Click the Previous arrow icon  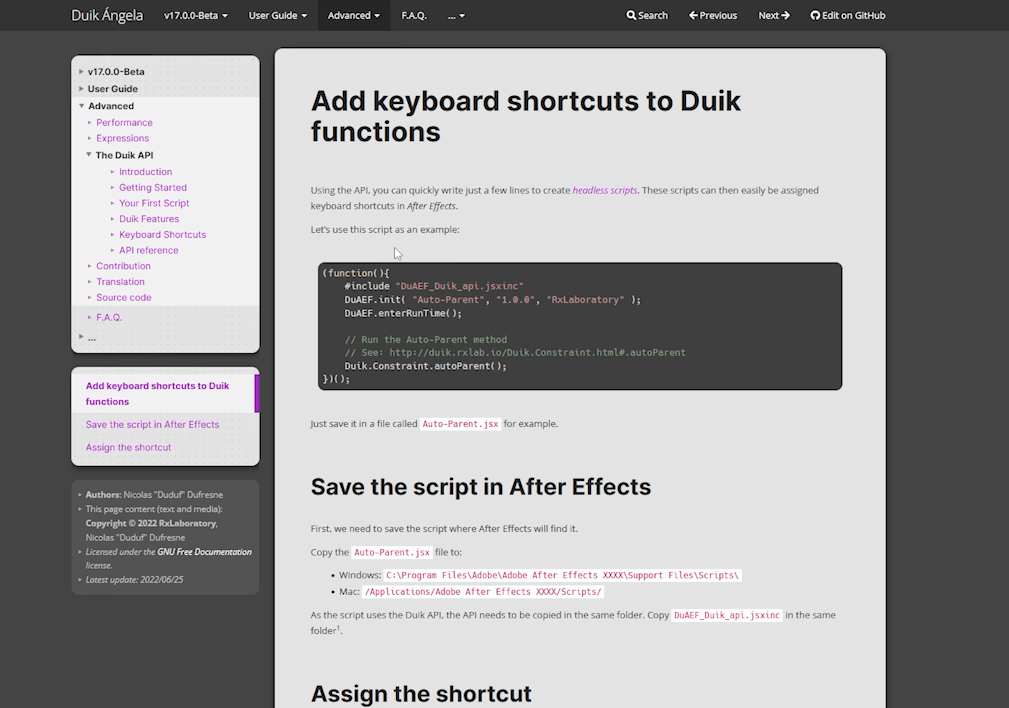pyautogui.click(x=694, y=16)
